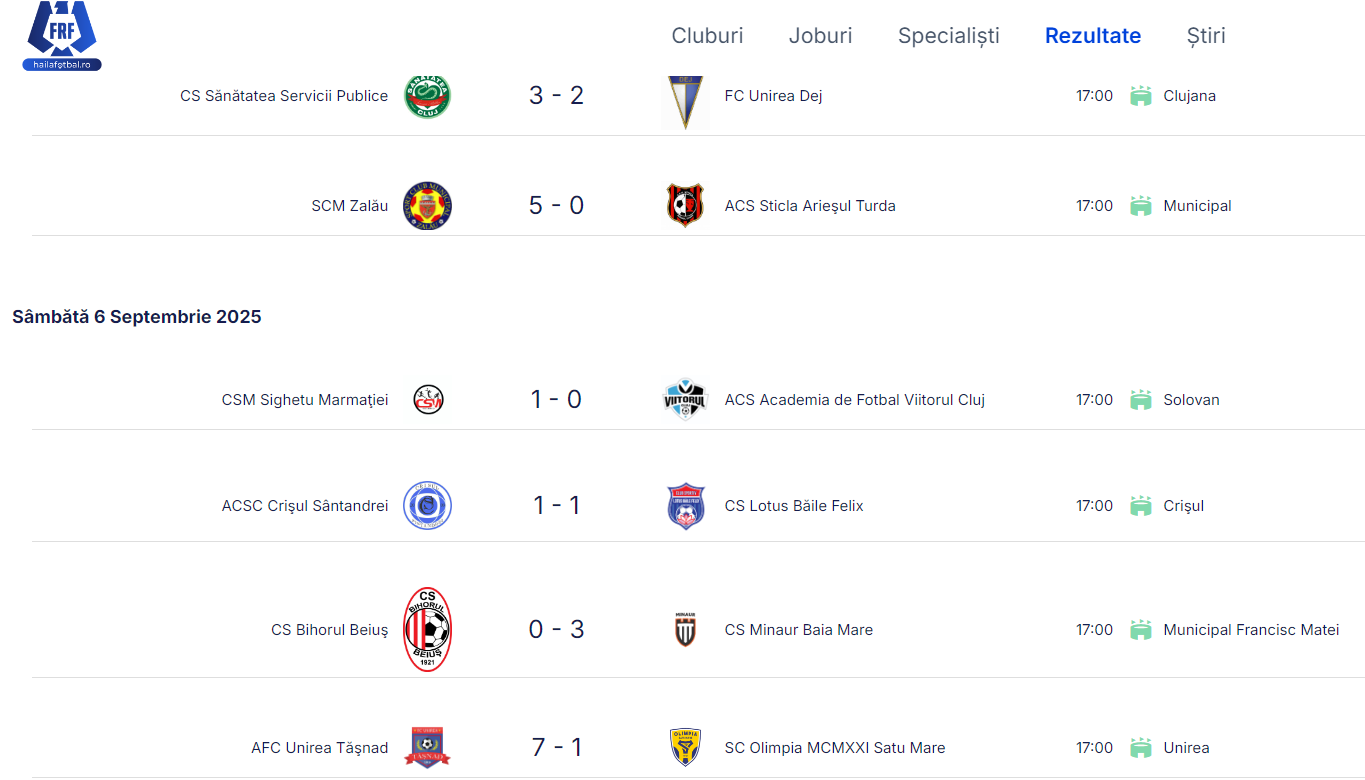Open the Cluburi menu item
1365x780 pixels.
tap(707, 36)
